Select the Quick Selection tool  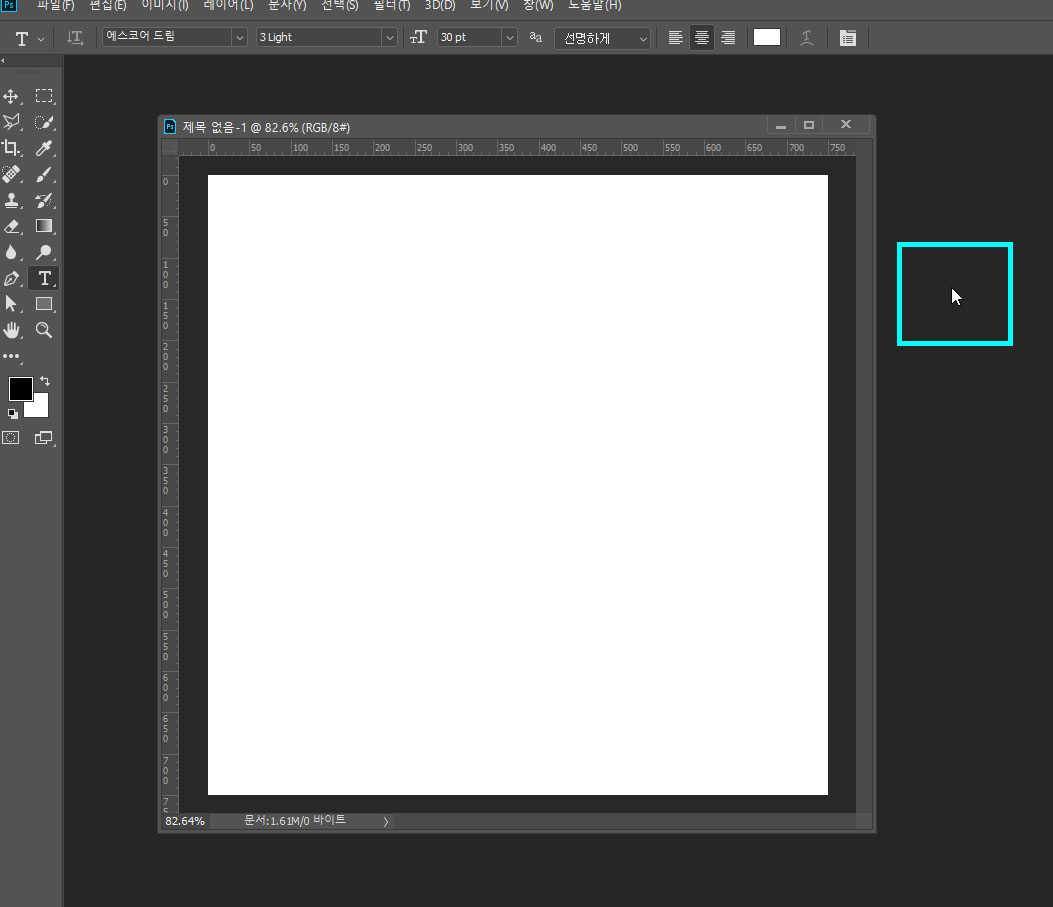click(x=44, y=122)
